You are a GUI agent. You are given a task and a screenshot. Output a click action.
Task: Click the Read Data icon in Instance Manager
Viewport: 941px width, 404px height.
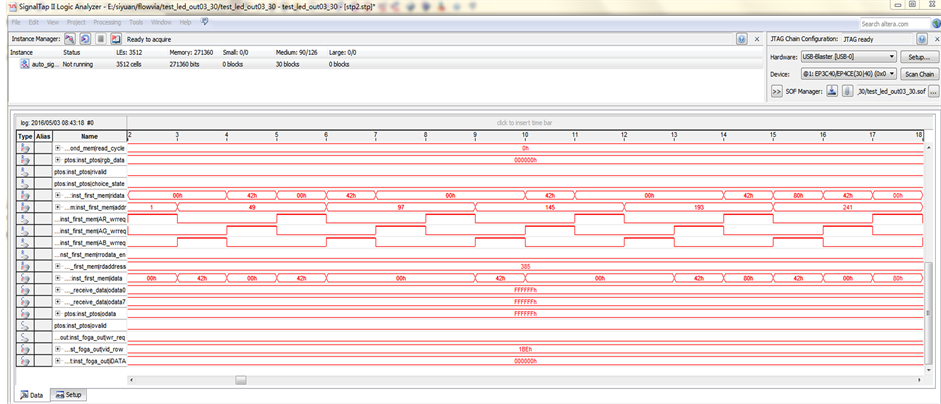116,38
